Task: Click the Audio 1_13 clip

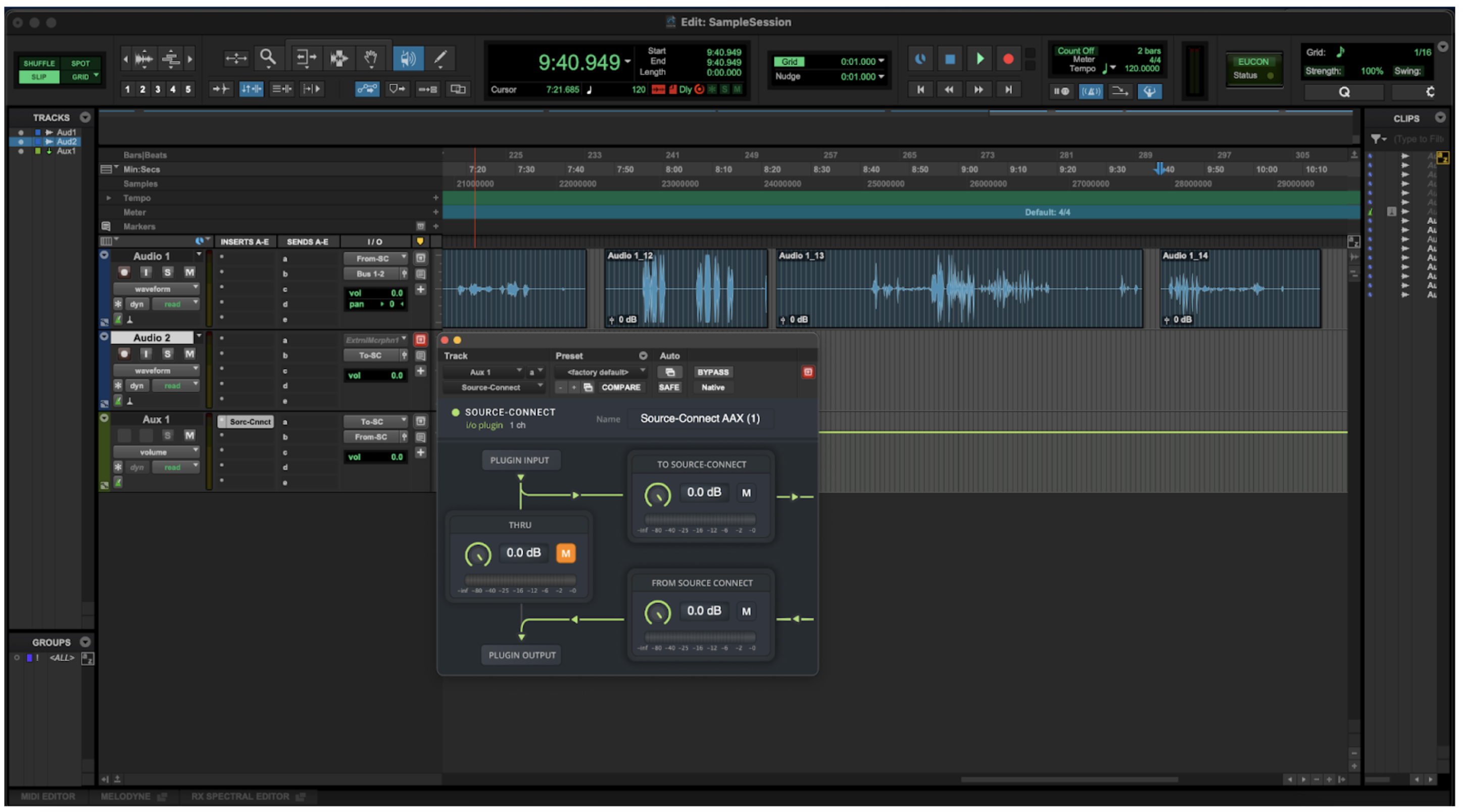Action: click(959, 289)
